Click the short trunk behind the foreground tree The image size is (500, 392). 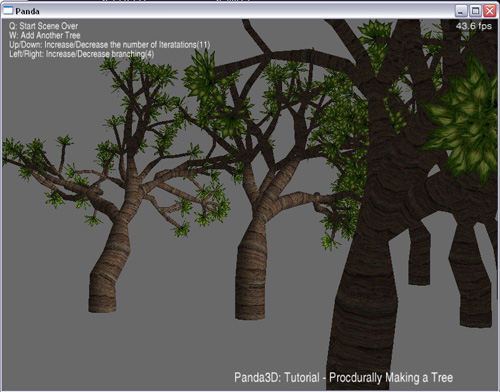pyautogui.click(x=419, y=257)
